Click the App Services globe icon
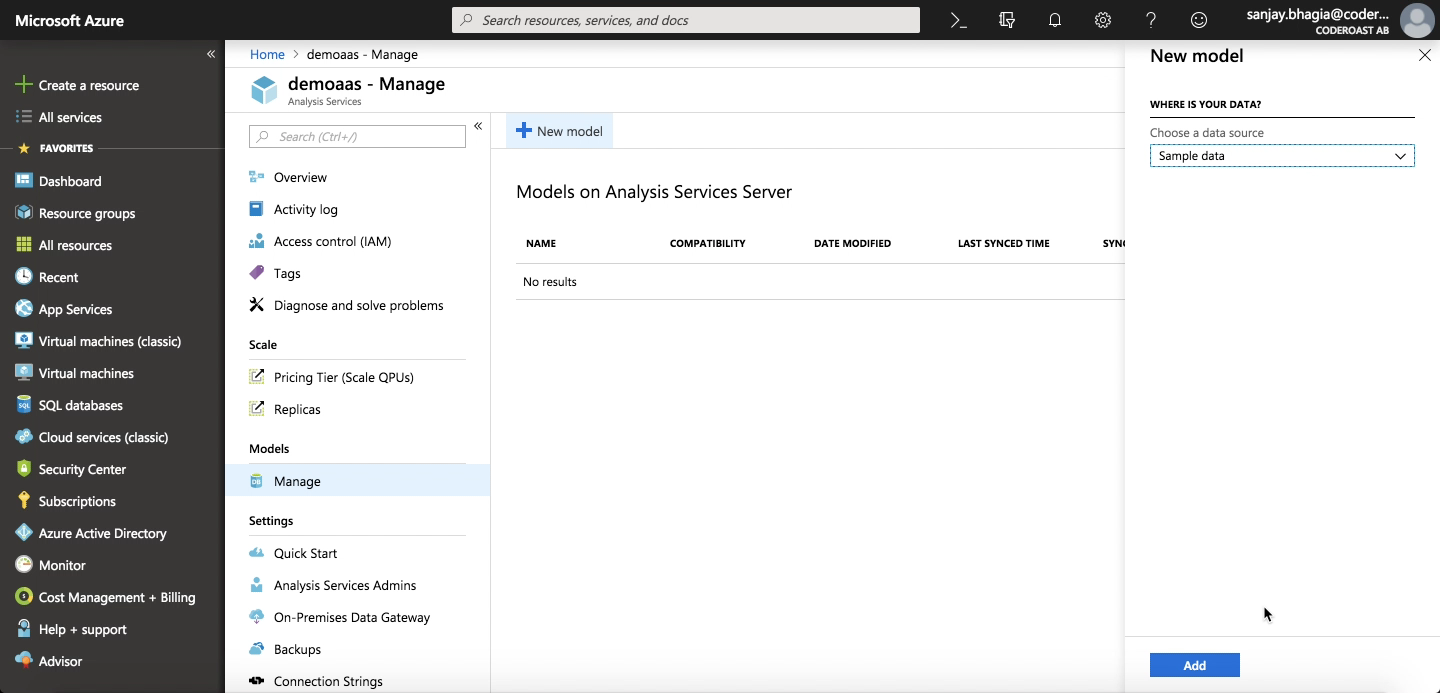Image resolution: width=1440 pixels, height=693 pixels. [x=24, y=309]
